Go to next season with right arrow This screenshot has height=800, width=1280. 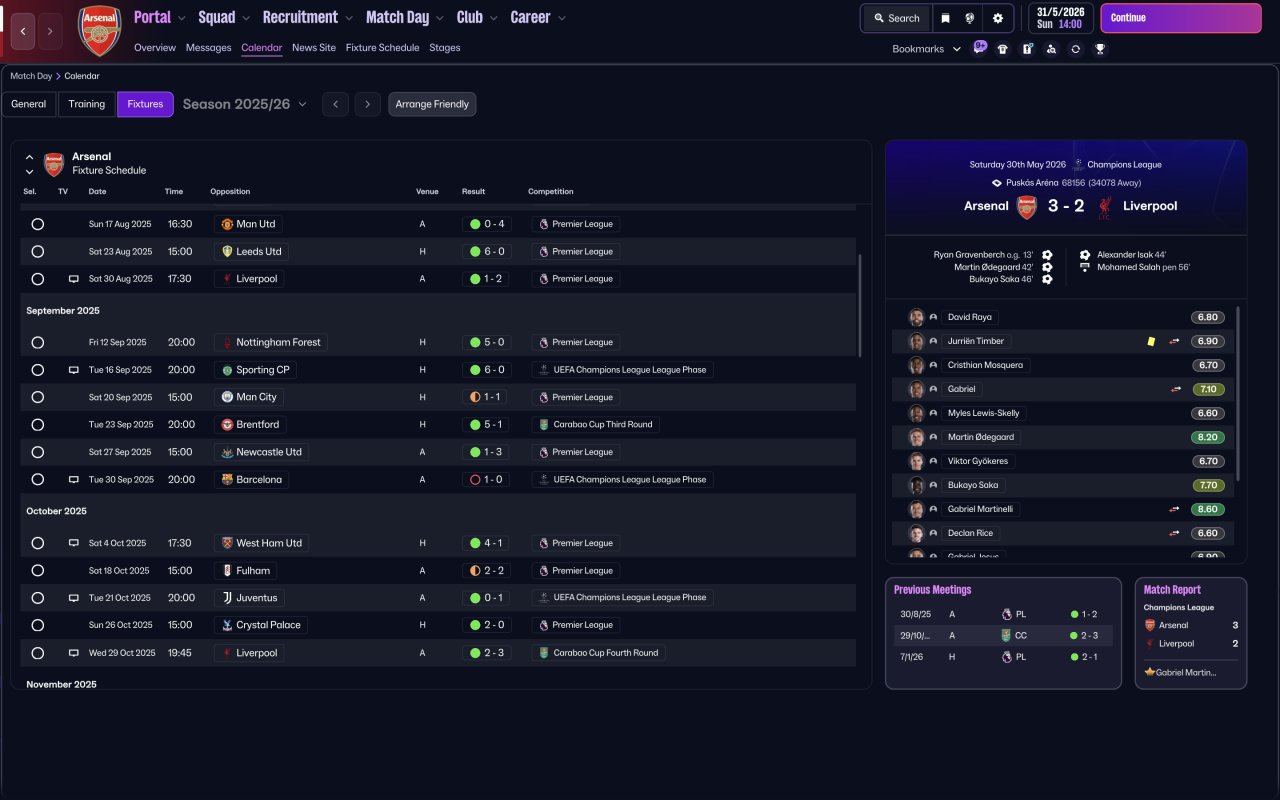[368, 104]
